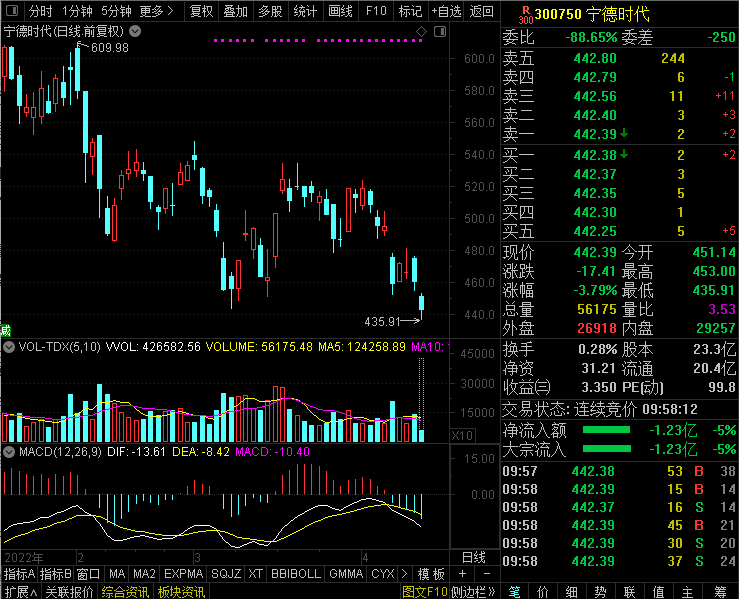Click the 日线 period label under chart

click(x=473, y=556)
